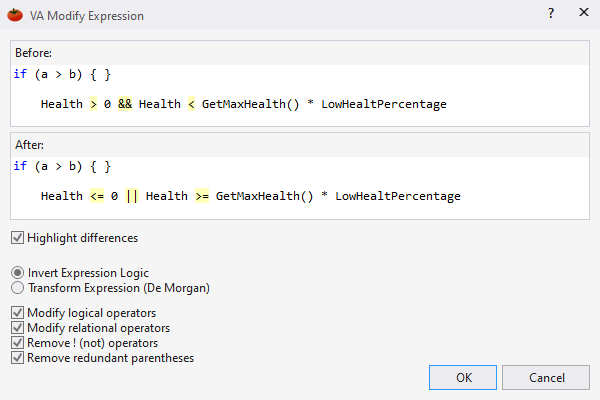Uncheck Remove redundant parentheses

tap(18, 358)
